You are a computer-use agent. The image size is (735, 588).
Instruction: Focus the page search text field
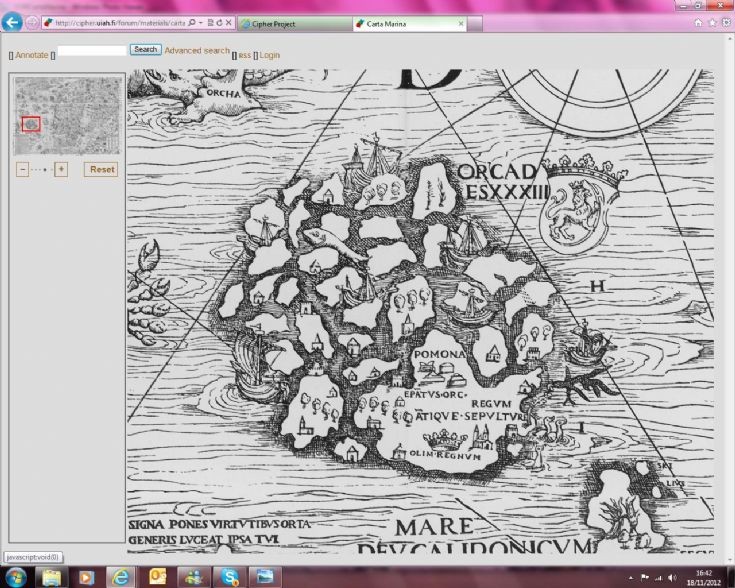[92, 50]
